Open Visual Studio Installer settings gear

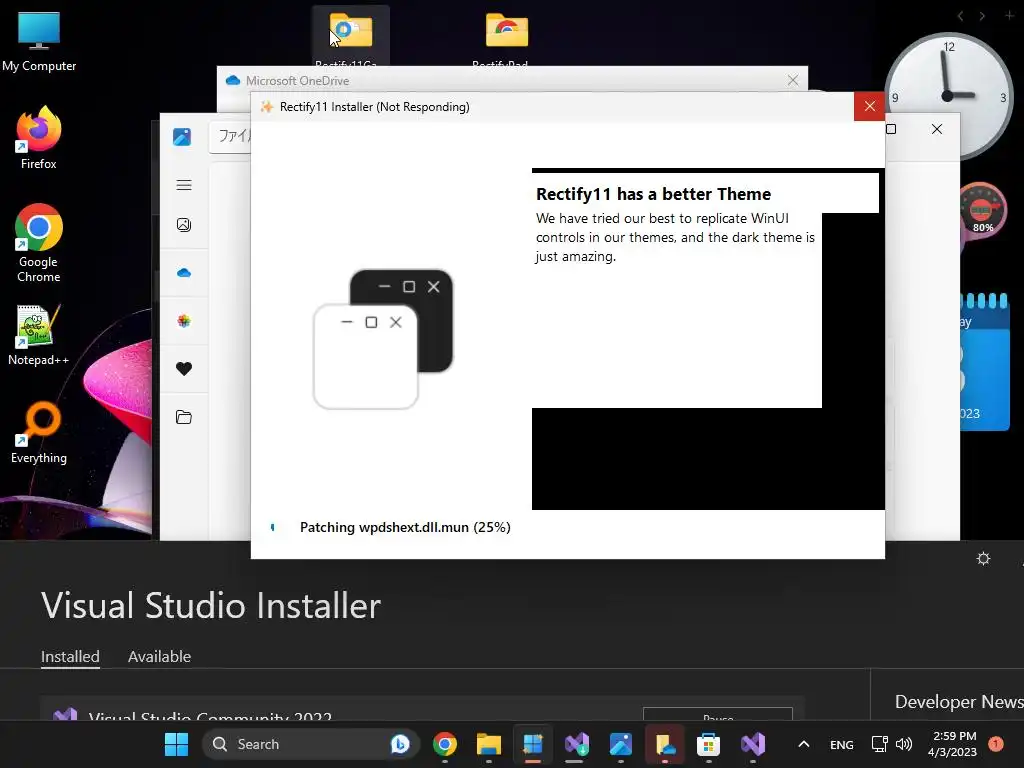coord(983,558)
